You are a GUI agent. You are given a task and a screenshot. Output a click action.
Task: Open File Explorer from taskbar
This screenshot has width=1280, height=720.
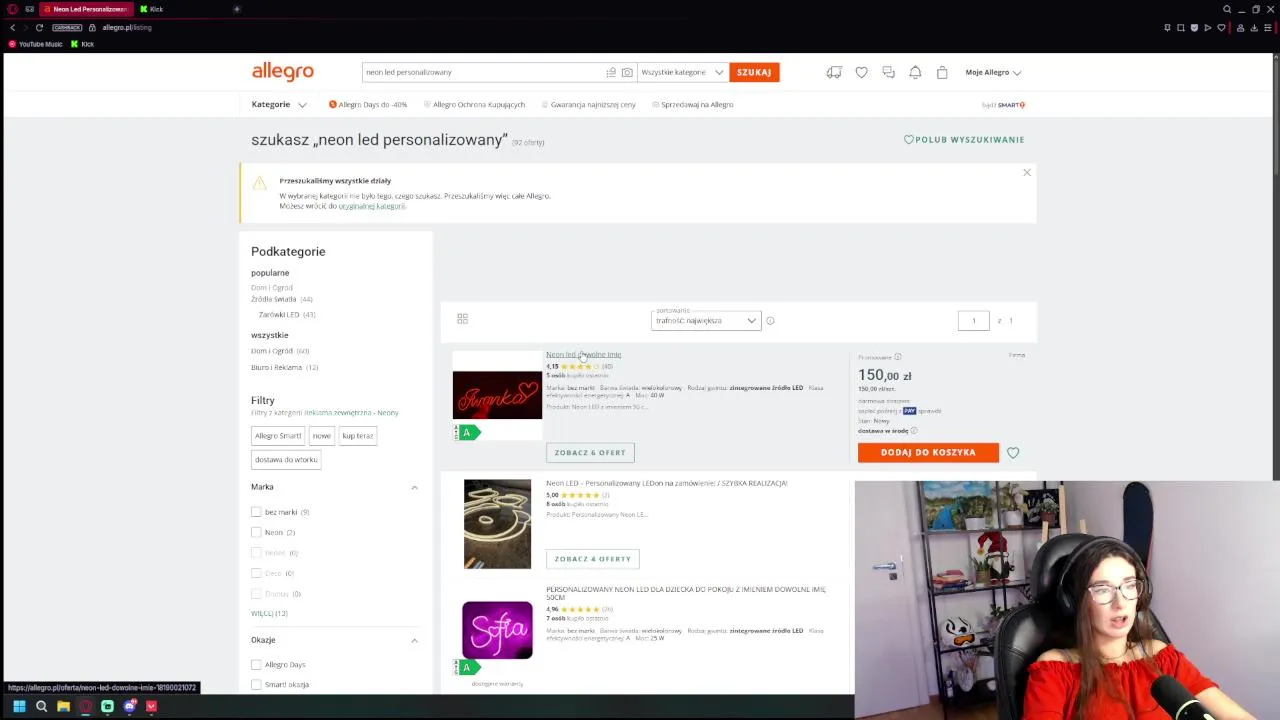coord(63,707)
